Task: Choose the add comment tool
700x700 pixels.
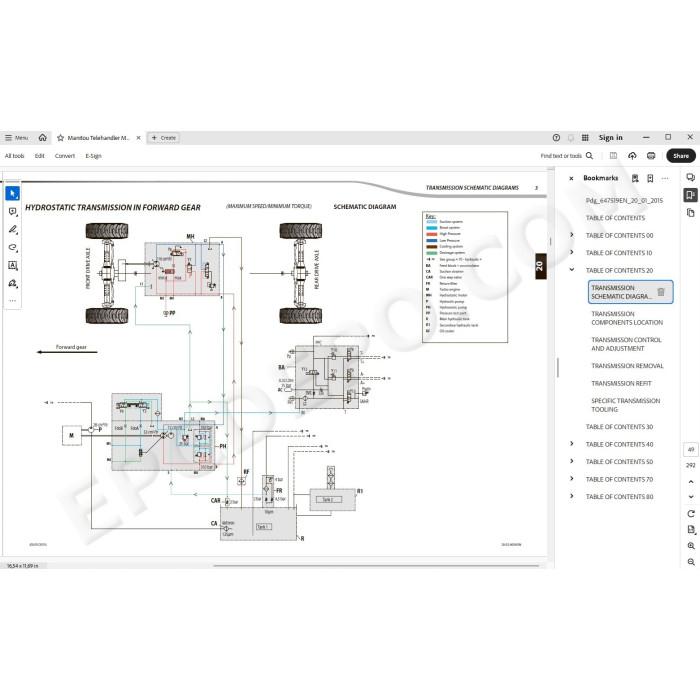Action: point(12,212)
